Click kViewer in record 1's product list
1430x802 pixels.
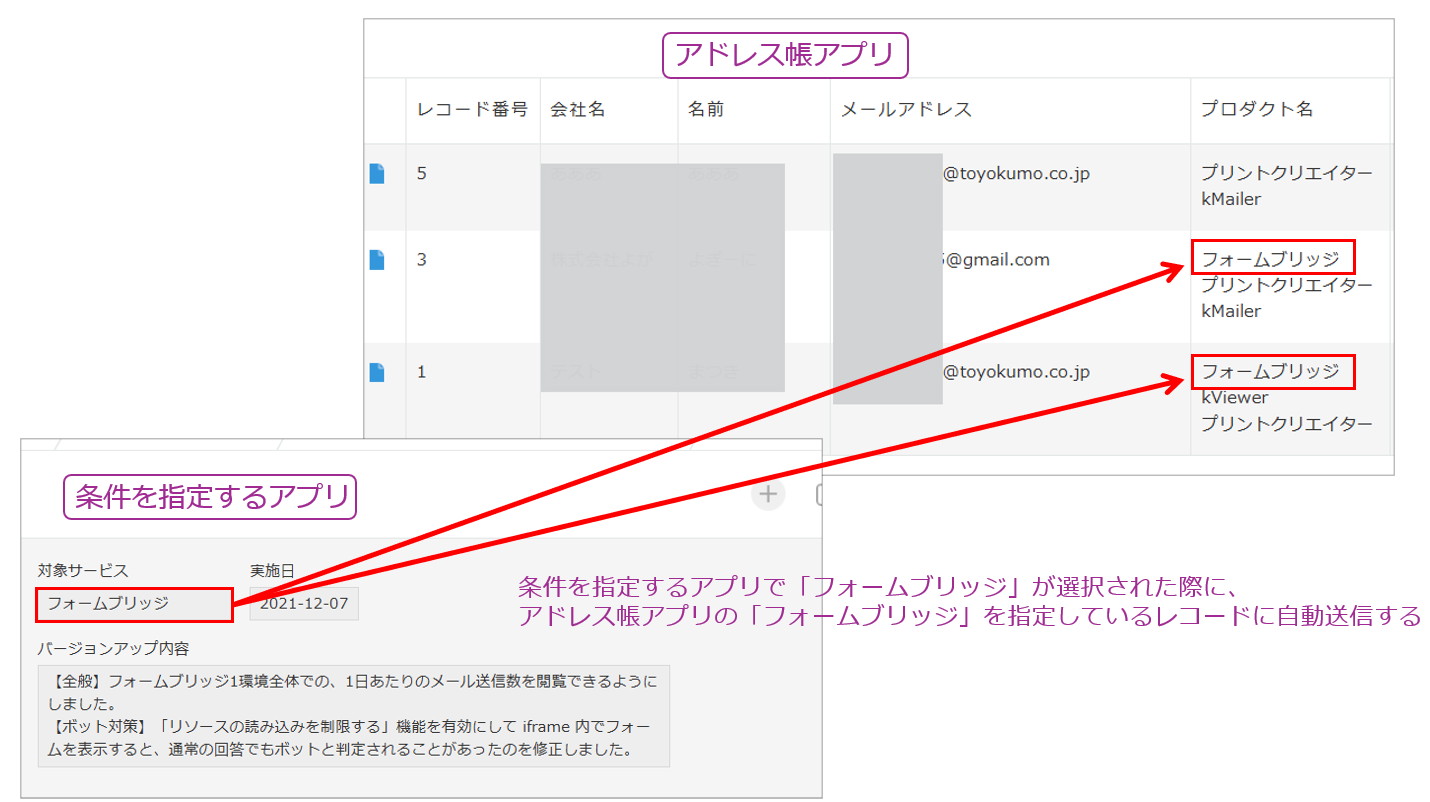point(1235,398)
